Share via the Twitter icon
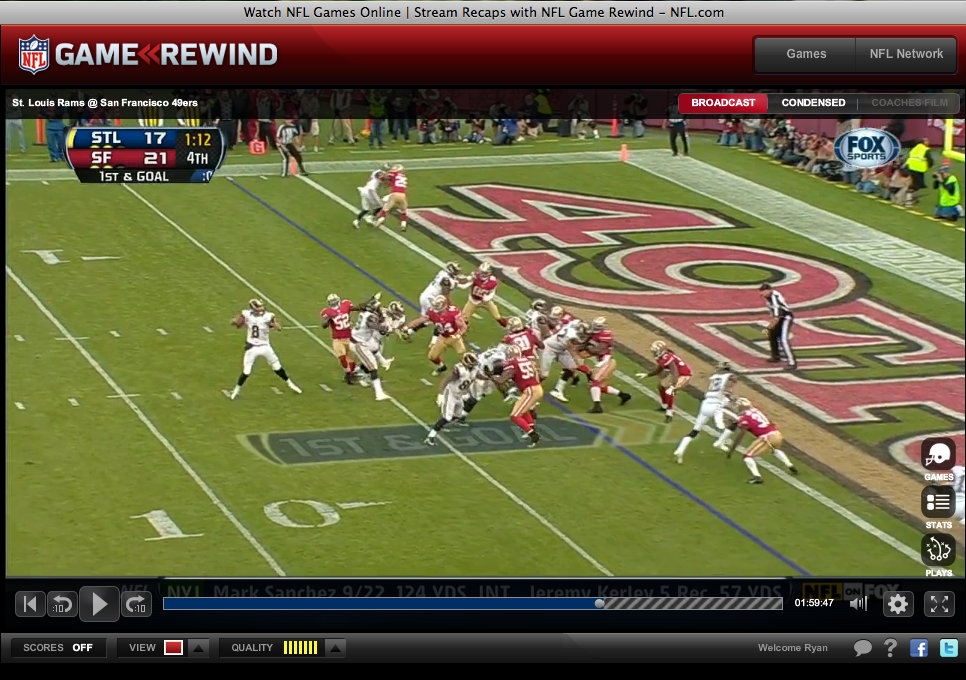 pyautogui.click(x=949, y=648)
